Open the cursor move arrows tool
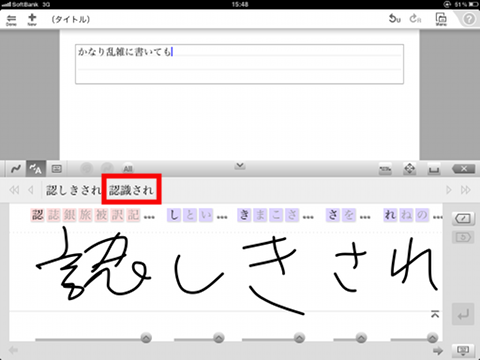 click(x=409, y=169)
